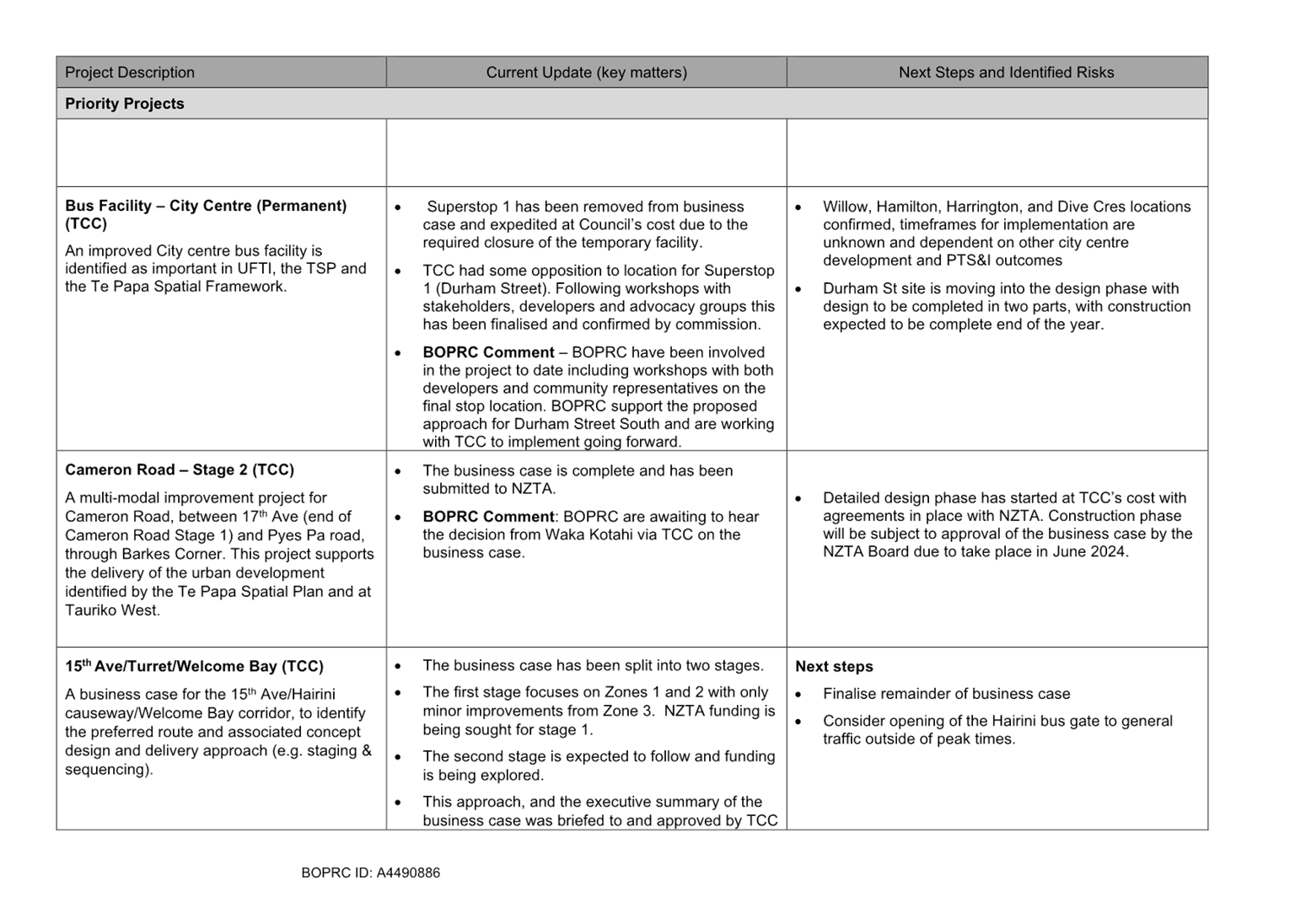Image resolution: width=1306 pixels, height=924 pixels.
Task: Click the 'Cameron Road – Stage 2 (TCC)' title
Action: click(x=180, y=470)
